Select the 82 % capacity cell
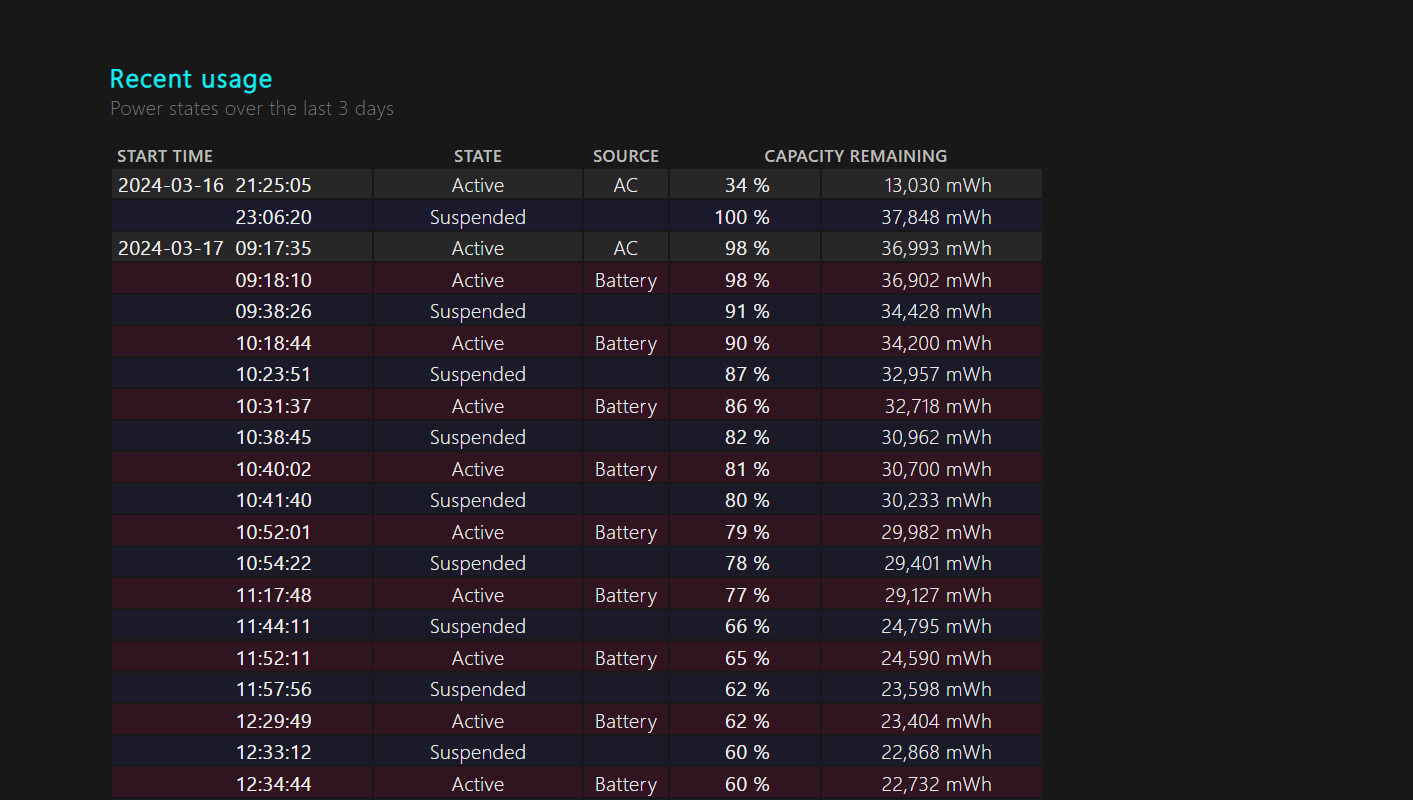The height and width of the screenshot is (800, 1413). 747,437
